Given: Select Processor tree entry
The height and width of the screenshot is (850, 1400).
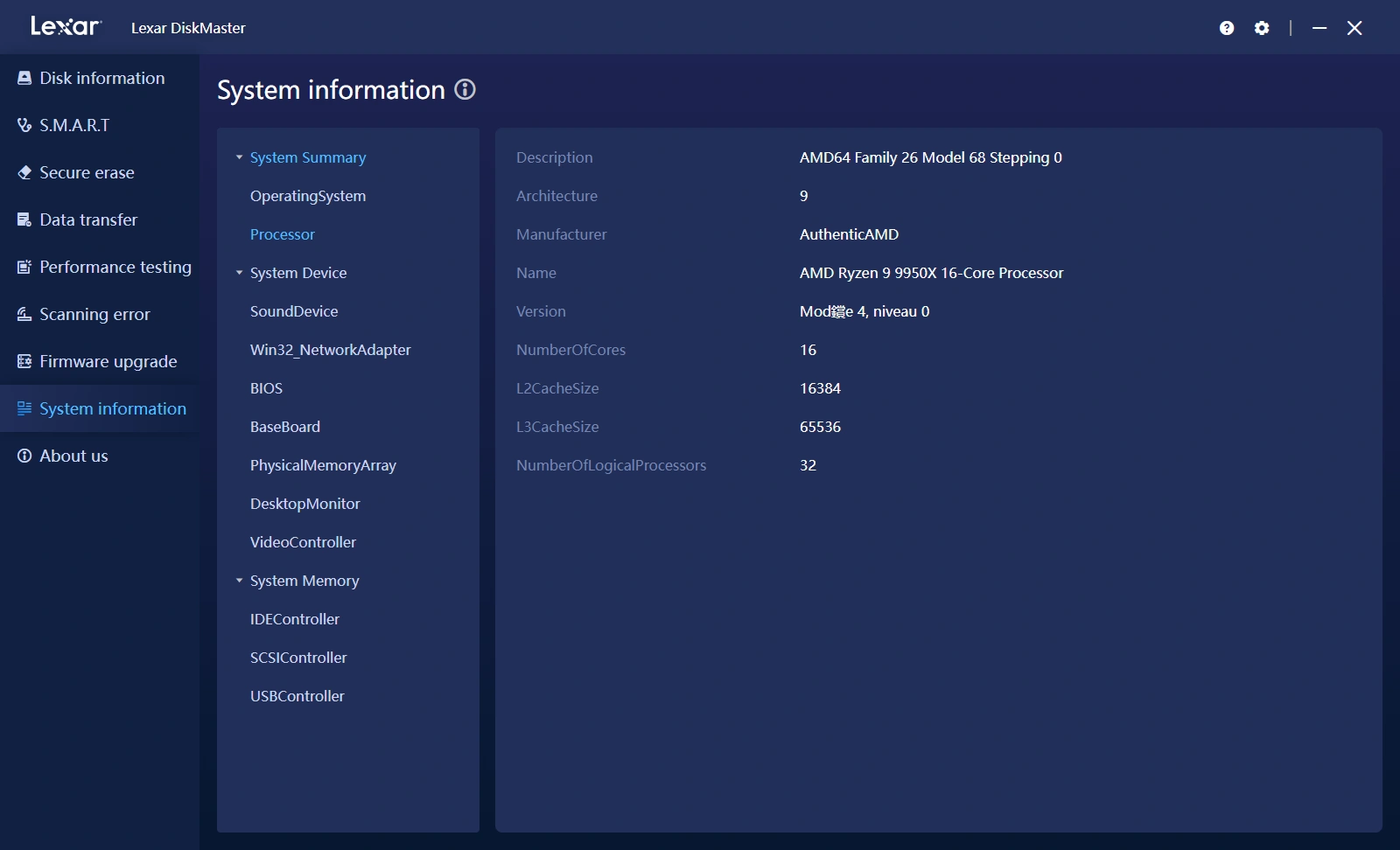Looking at the screenshot, I should (283, 234).
